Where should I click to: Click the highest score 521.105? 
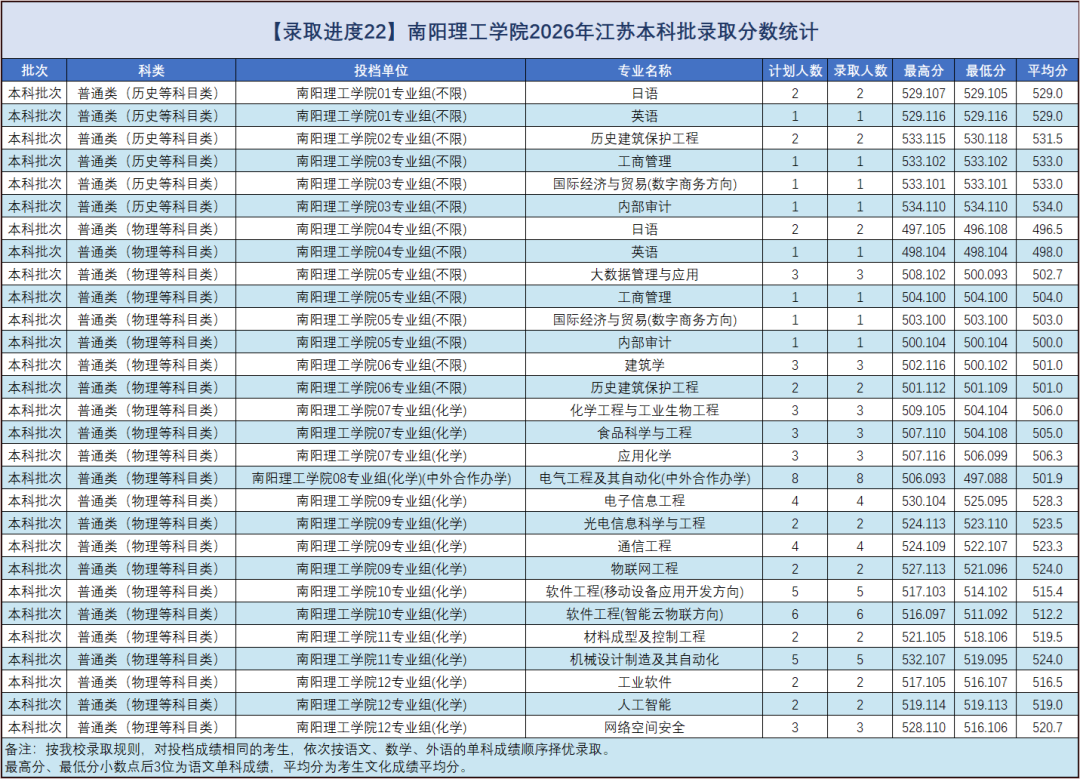coord(924,637)
